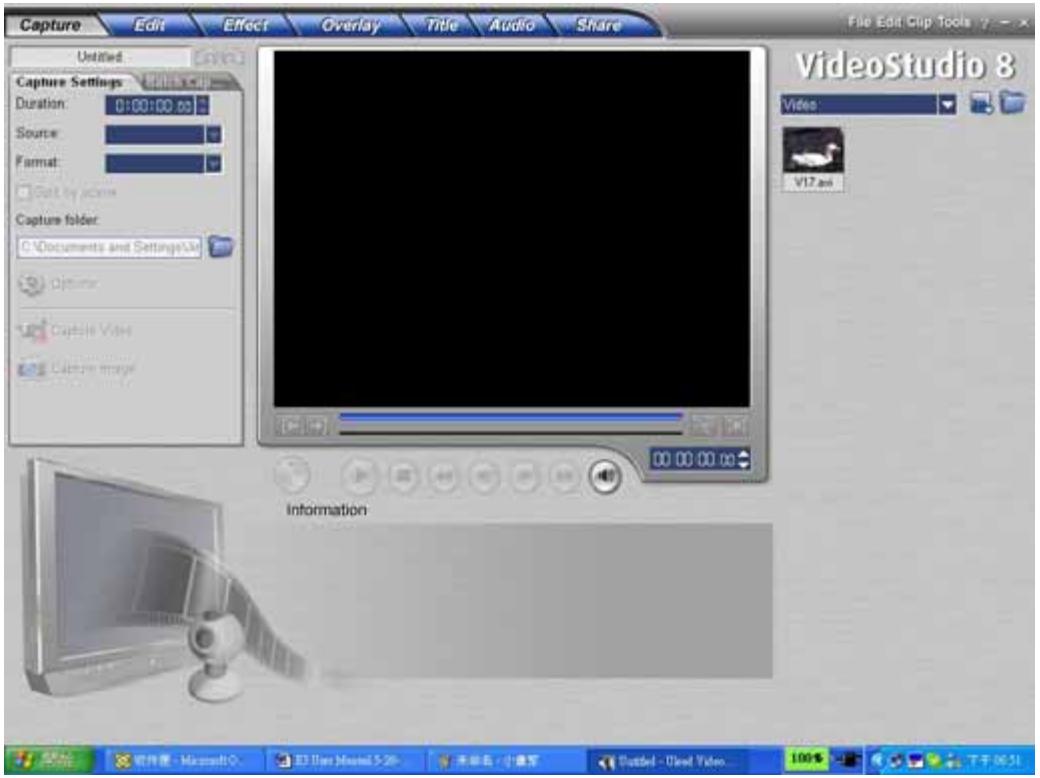Click the 100% indicator in taskbar

[x=807, y=759]
